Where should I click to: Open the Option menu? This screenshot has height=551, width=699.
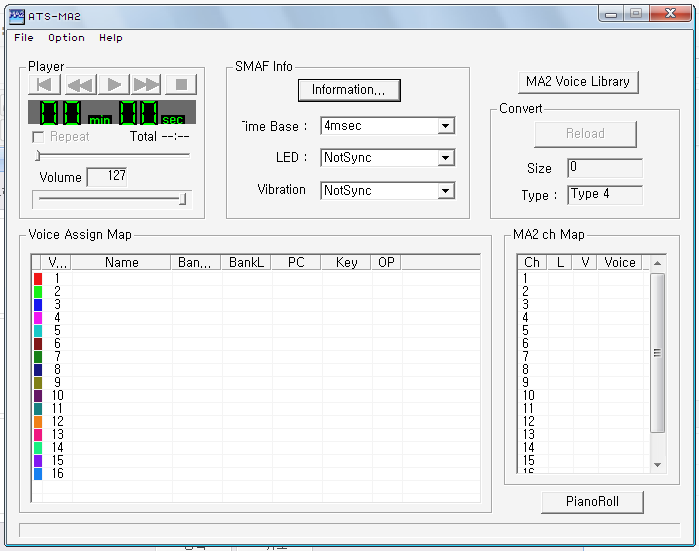66,38
